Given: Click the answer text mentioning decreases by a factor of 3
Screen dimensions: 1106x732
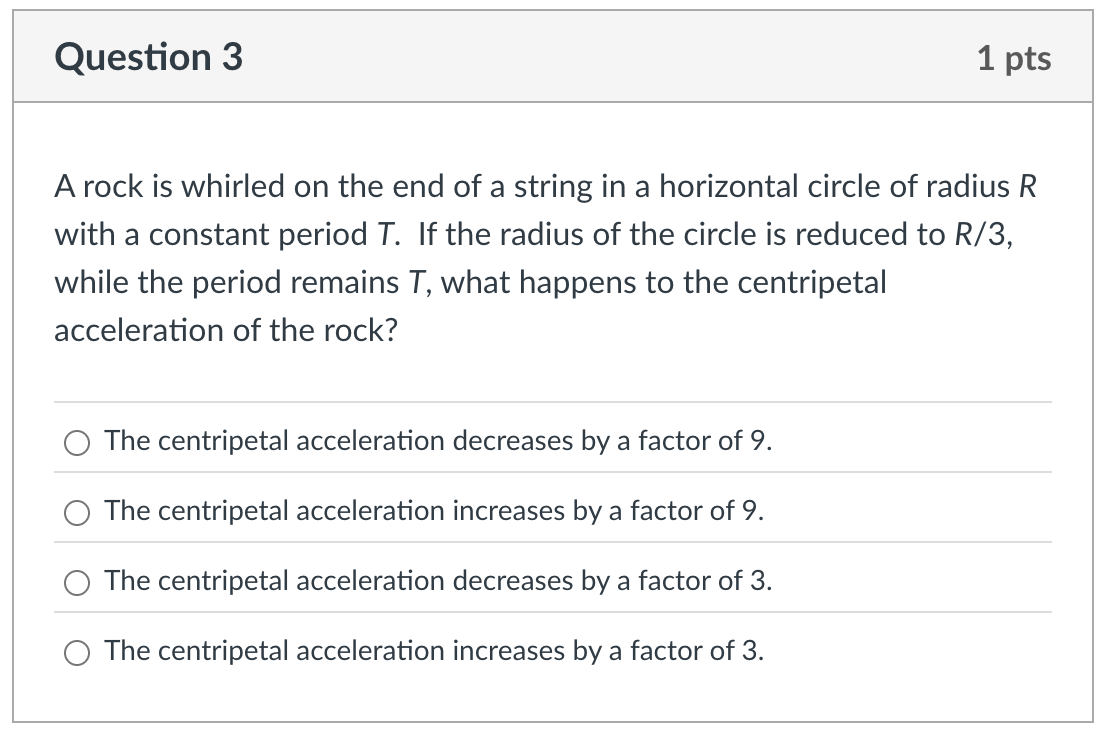Looking at the screenshot, I should click(440, 581).
